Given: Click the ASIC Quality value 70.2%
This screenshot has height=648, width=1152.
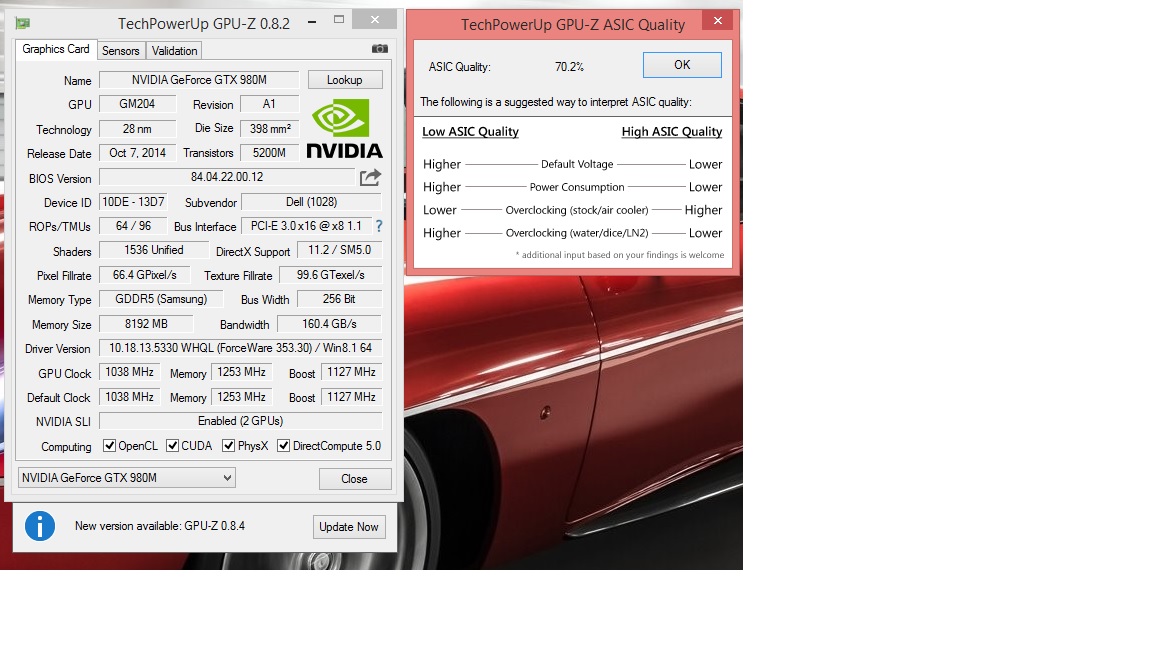Looking at the screenshot, I should point(569,67).
